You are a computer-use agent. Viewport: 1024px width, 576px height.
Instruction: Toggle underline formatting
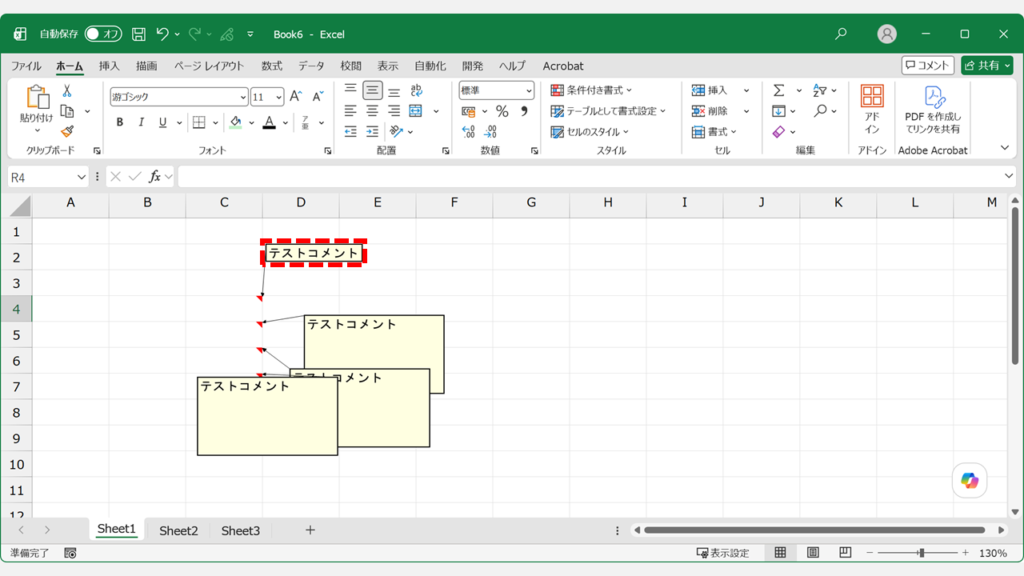(x=163, y=122)
